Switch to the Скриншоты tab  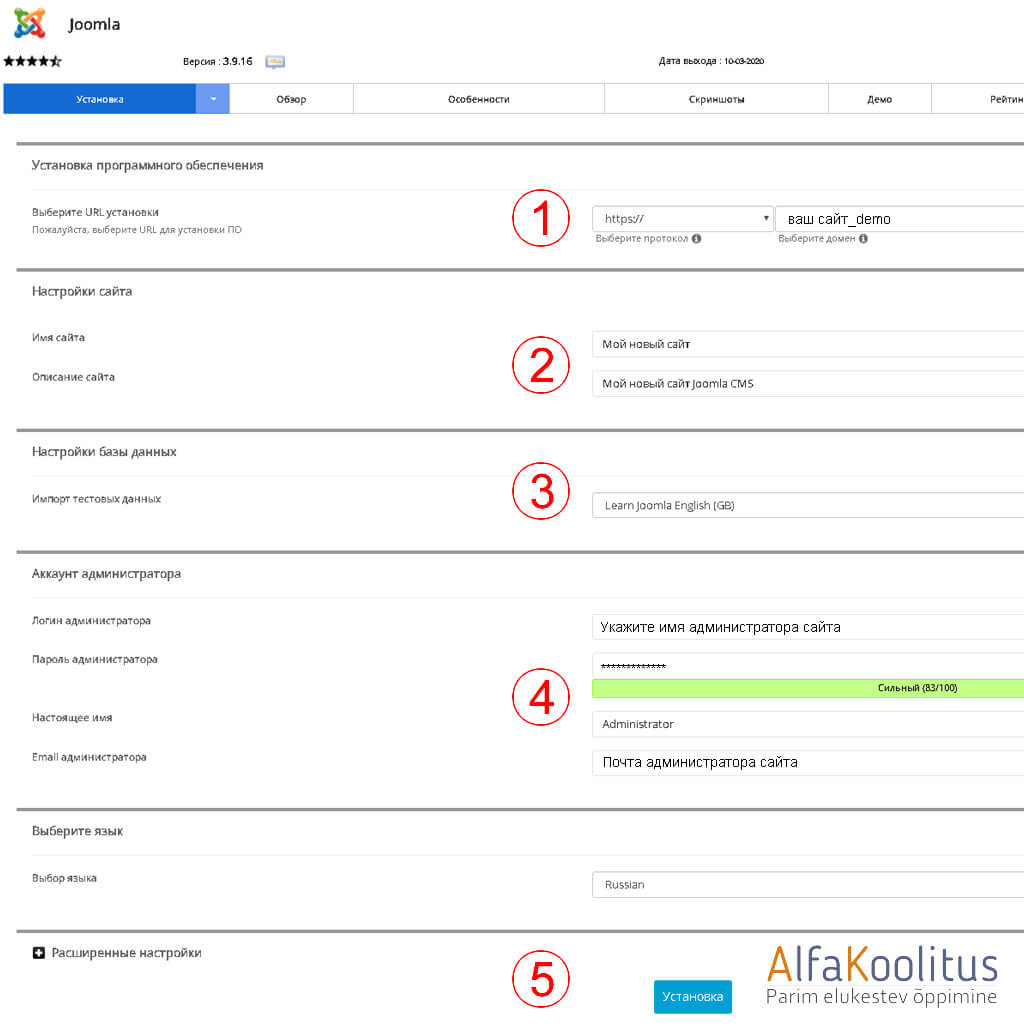coord(716,99)
